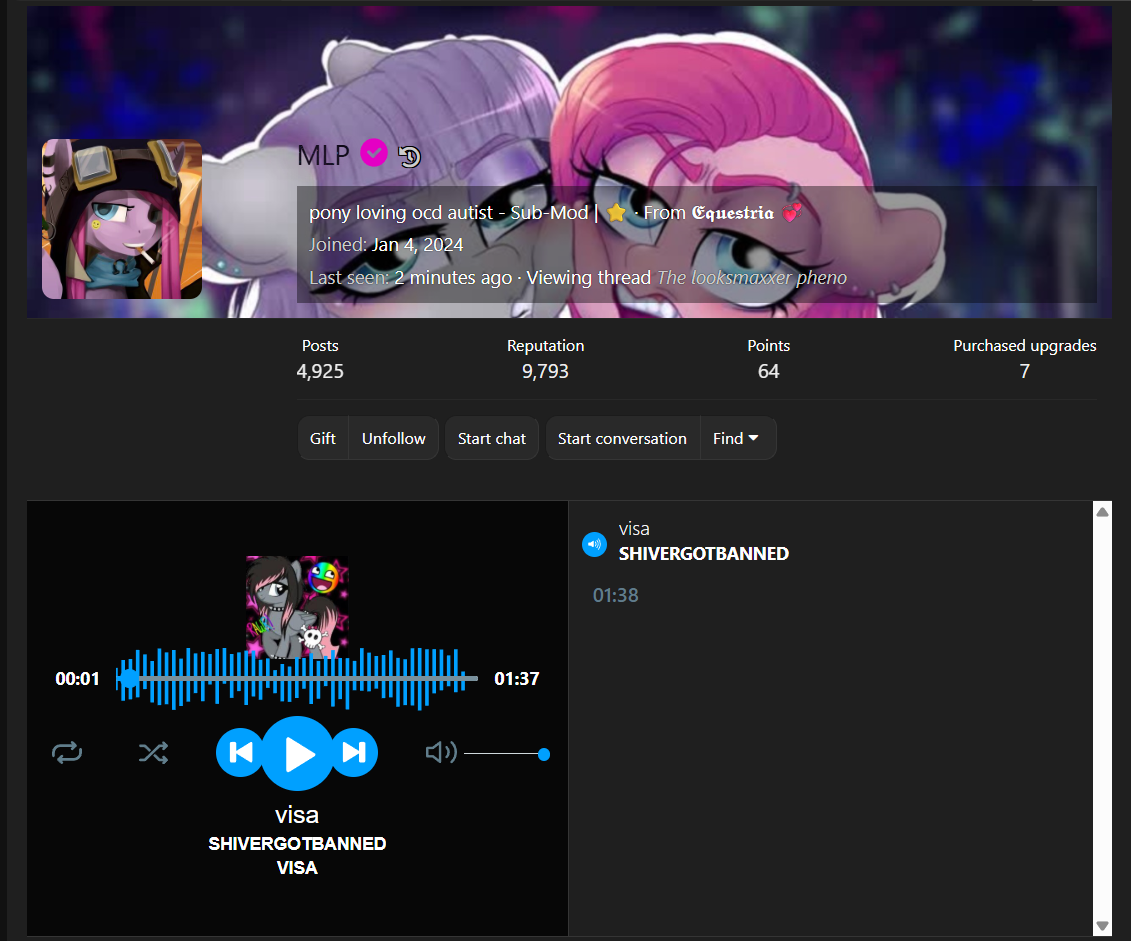1131x941 pixels.
Task: Click Start conversation button
Action: coord(622,438)
